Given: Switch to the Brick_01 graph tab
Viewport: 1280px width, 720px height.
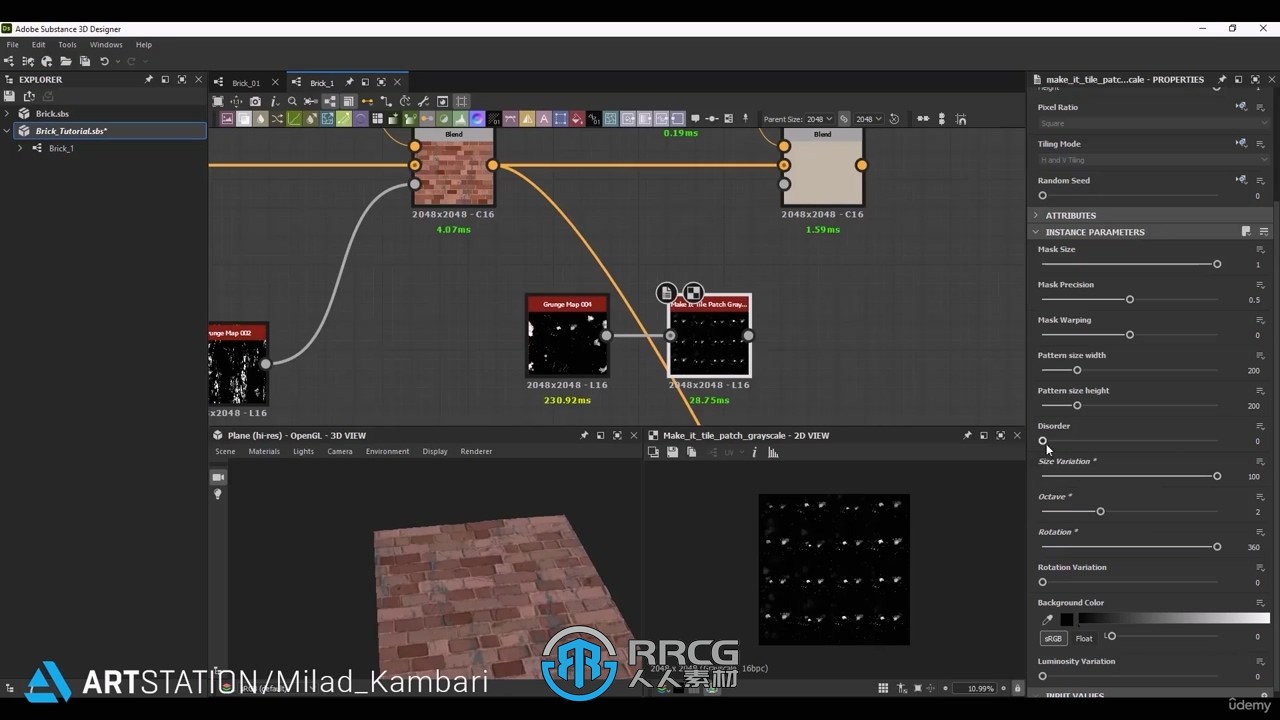Looking at the screenshot, I should pyautogui.click(x=245, y=83).
